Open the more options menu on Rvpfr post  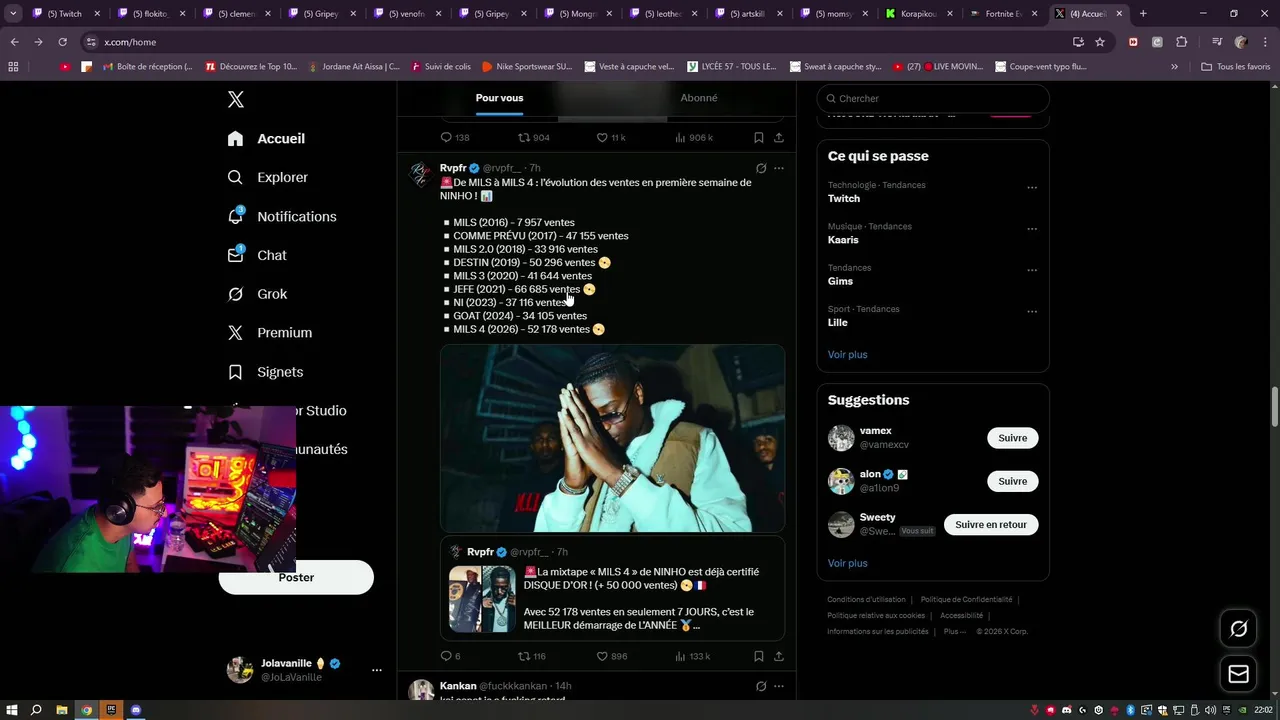pyautogui.click(x=779, y=168)
